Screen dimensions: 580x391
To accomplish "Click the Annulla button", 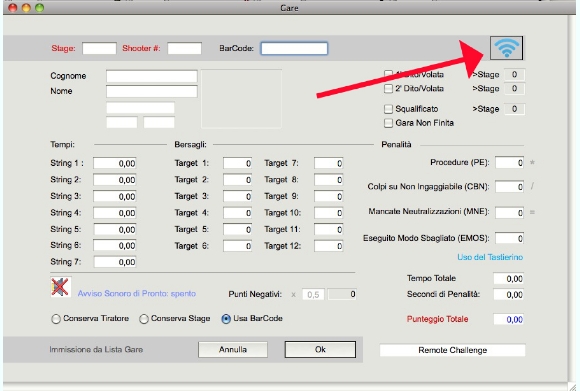I will pyautogui.click(x=233, y=350).
